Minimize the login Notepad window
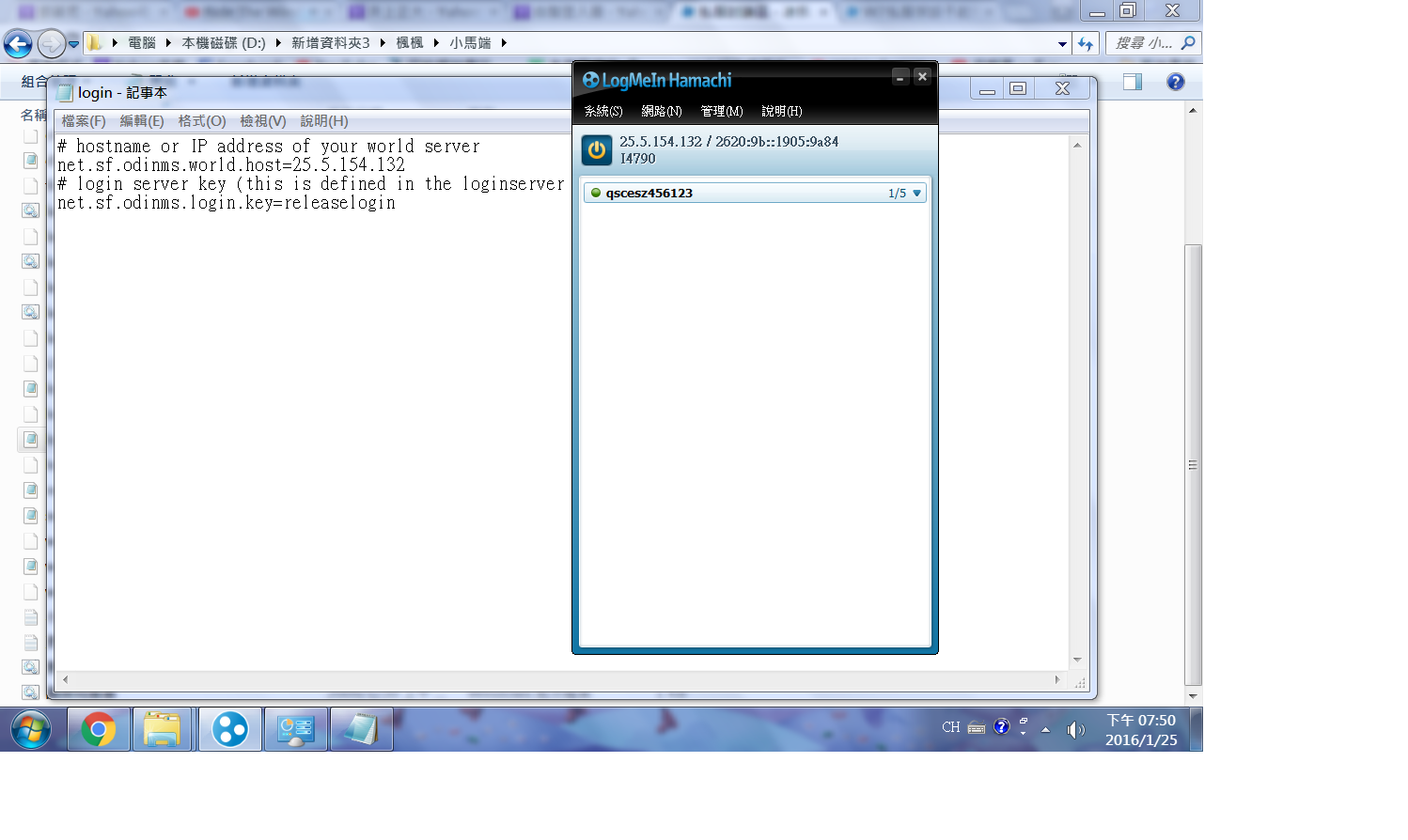The image size is (1408, 840). tap(987, 89)
